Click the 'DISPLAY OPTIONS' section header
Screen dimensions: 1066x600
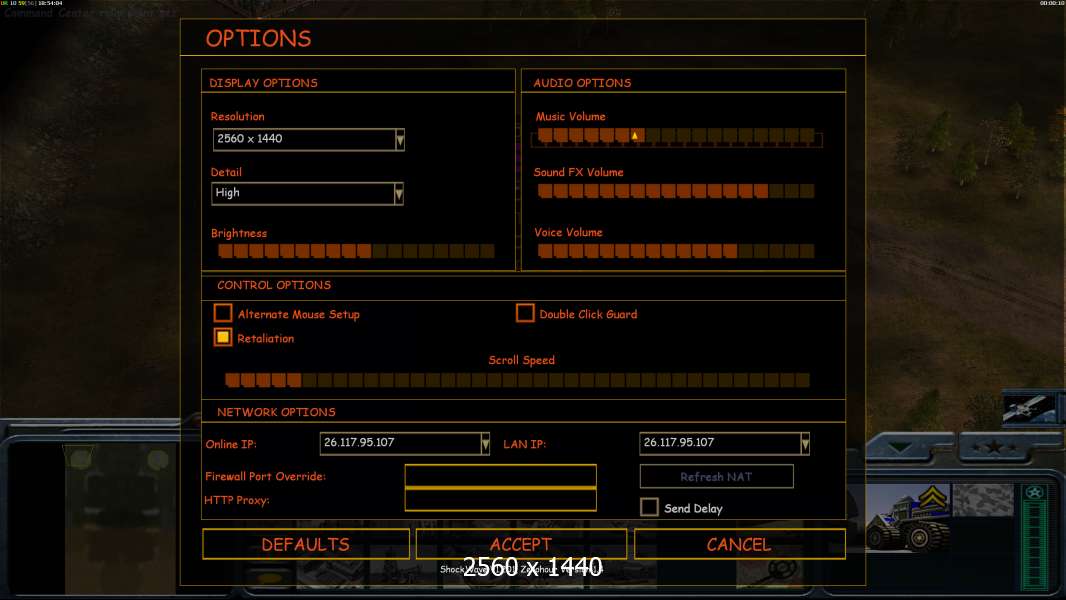coord(263,83)
